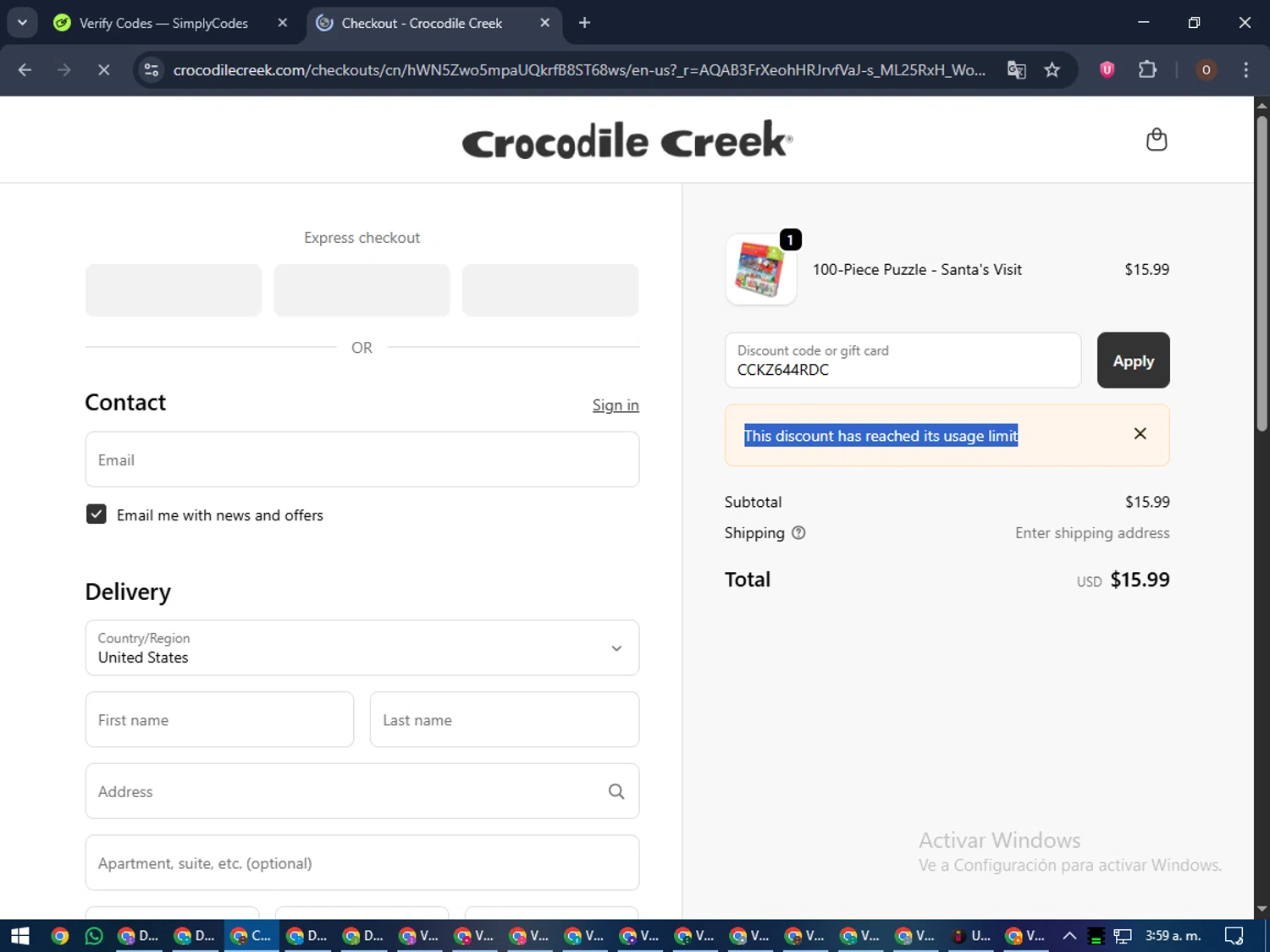Viewport: 1270px width, 952px height.
Task: Click the red shield extension icon
Action: tap(1107, 70)
